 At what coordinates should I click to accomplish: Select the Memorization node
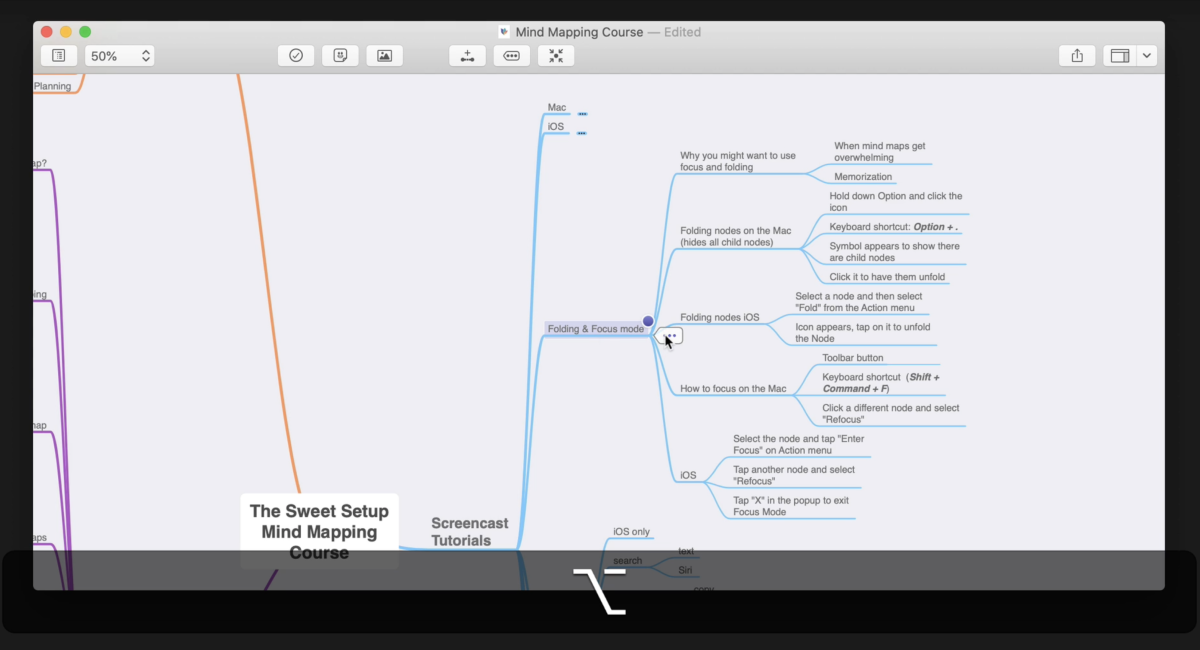click(863, 177)
